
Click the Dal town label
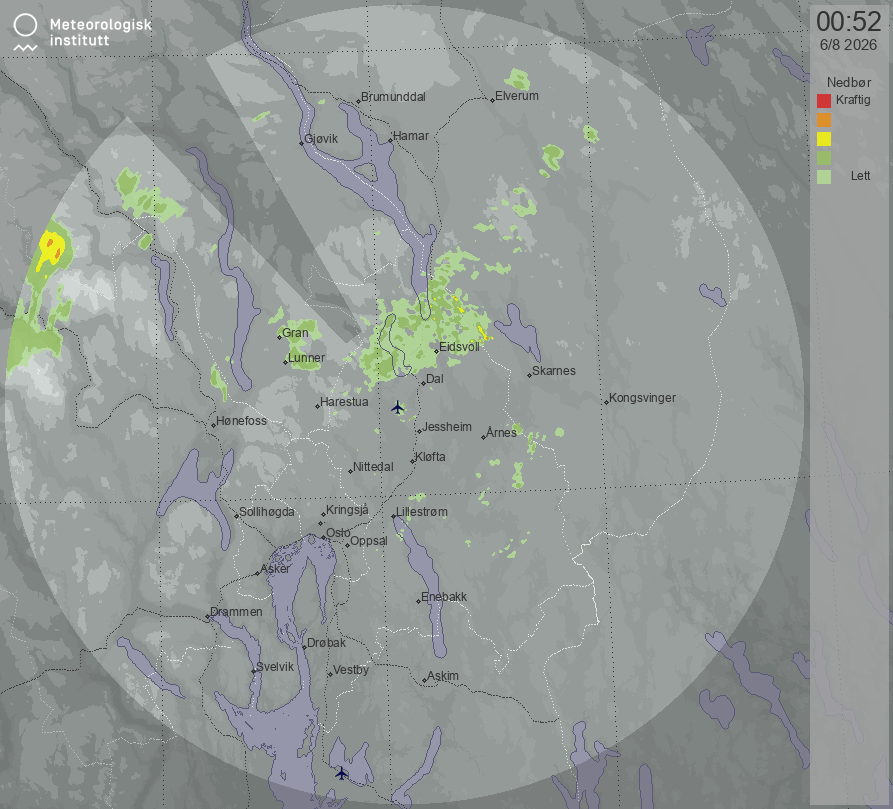point(435,379)
